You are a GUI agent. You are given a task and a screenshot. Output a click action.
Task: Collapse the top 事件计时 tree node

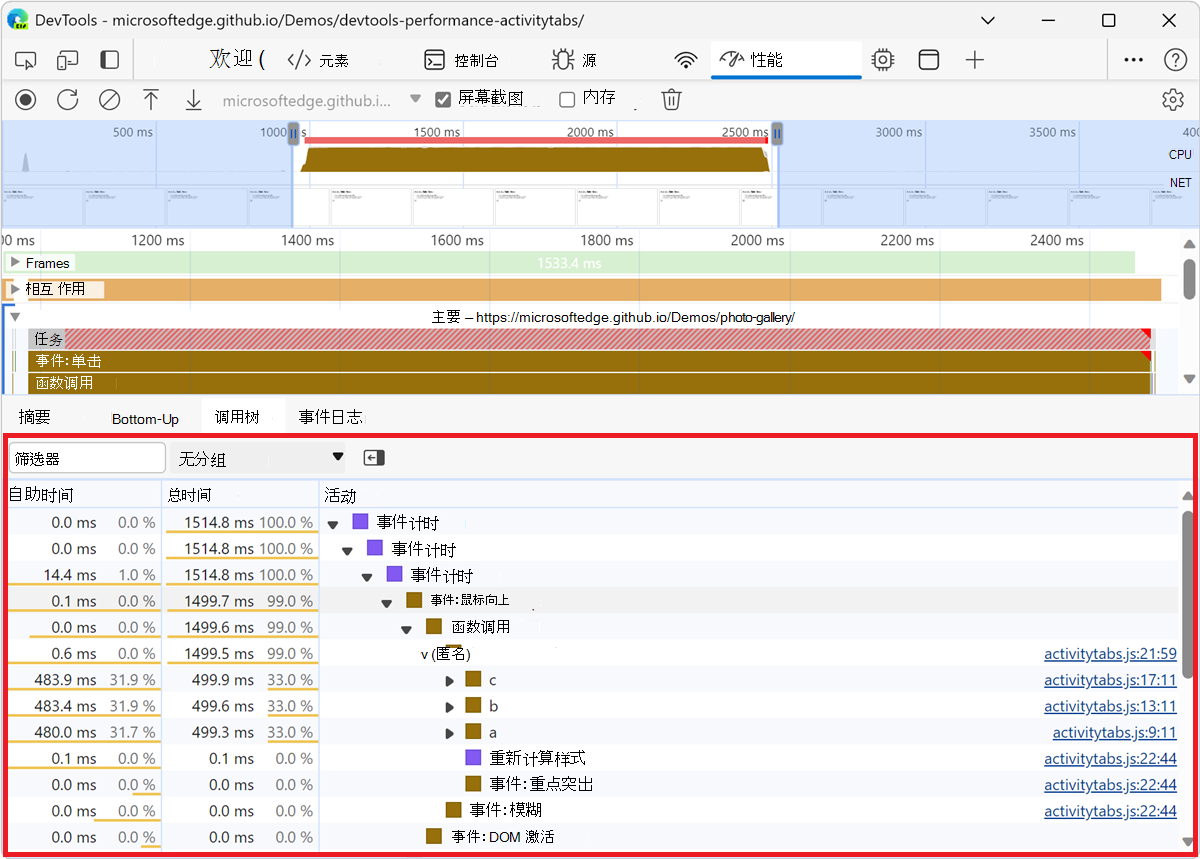[332, 521]
